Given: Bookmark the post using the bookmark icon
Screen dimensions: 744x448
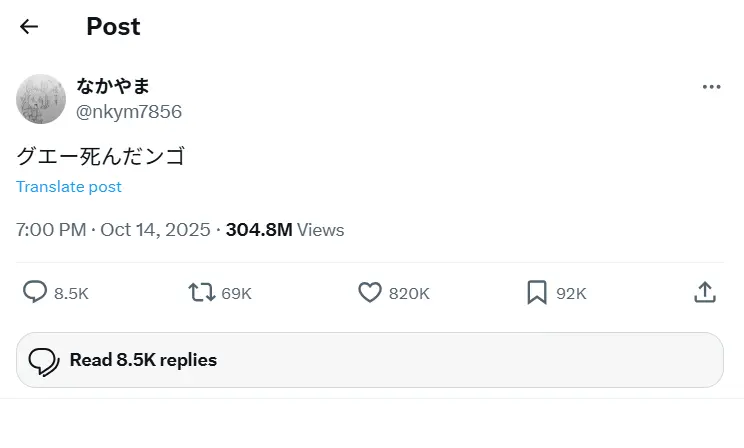Looking at the screenshot, I should click(x=537, y=292).
